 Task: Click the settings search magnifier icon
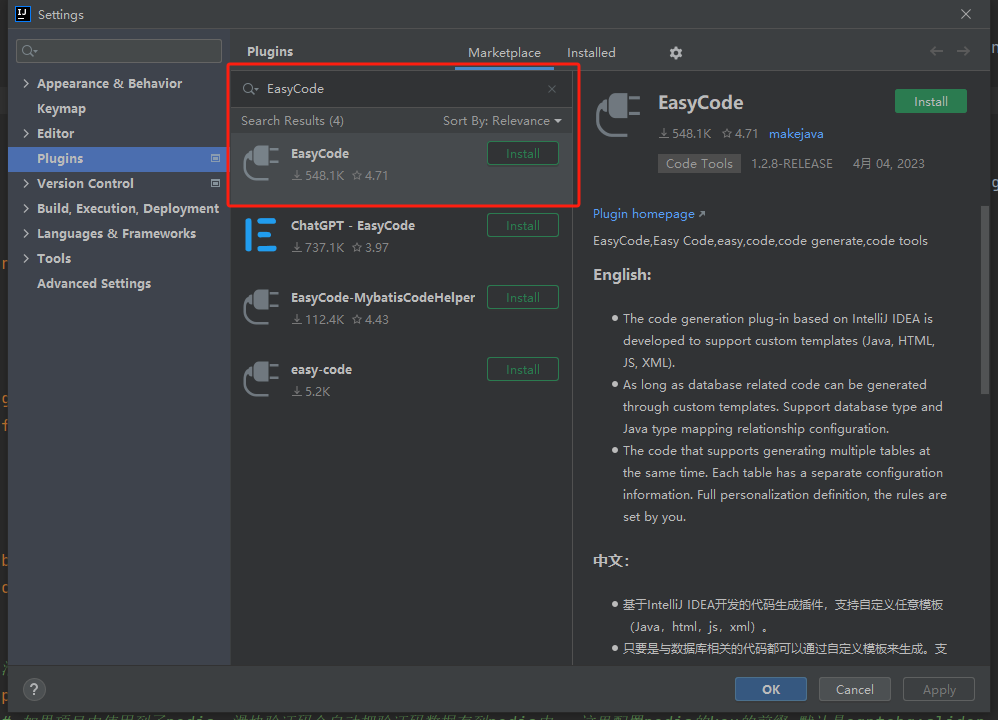pos(29,51)
